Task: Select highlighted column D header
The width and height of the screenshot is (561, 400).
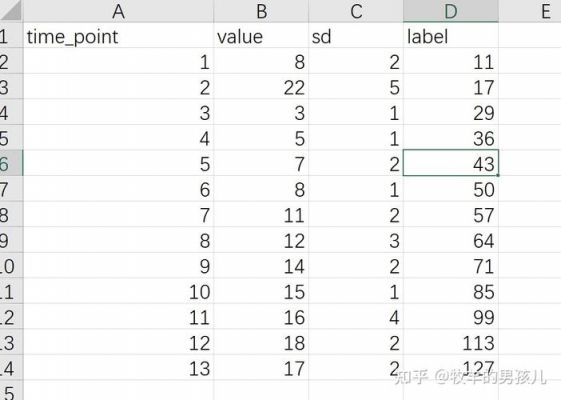Action: (451, 11)
